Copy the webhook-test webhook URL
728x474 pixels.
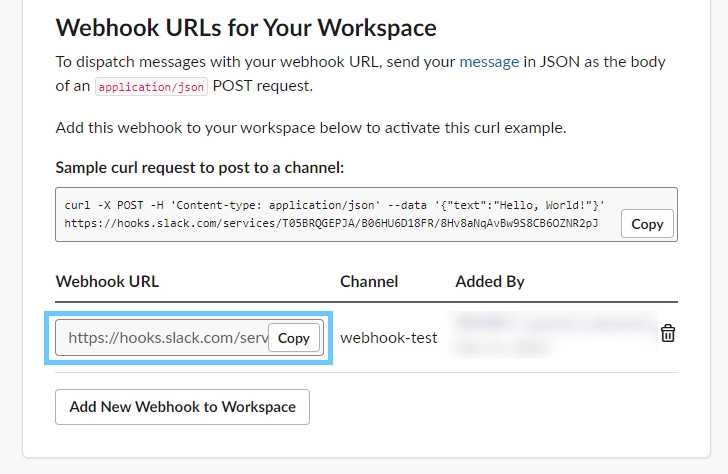coord(293,338)
